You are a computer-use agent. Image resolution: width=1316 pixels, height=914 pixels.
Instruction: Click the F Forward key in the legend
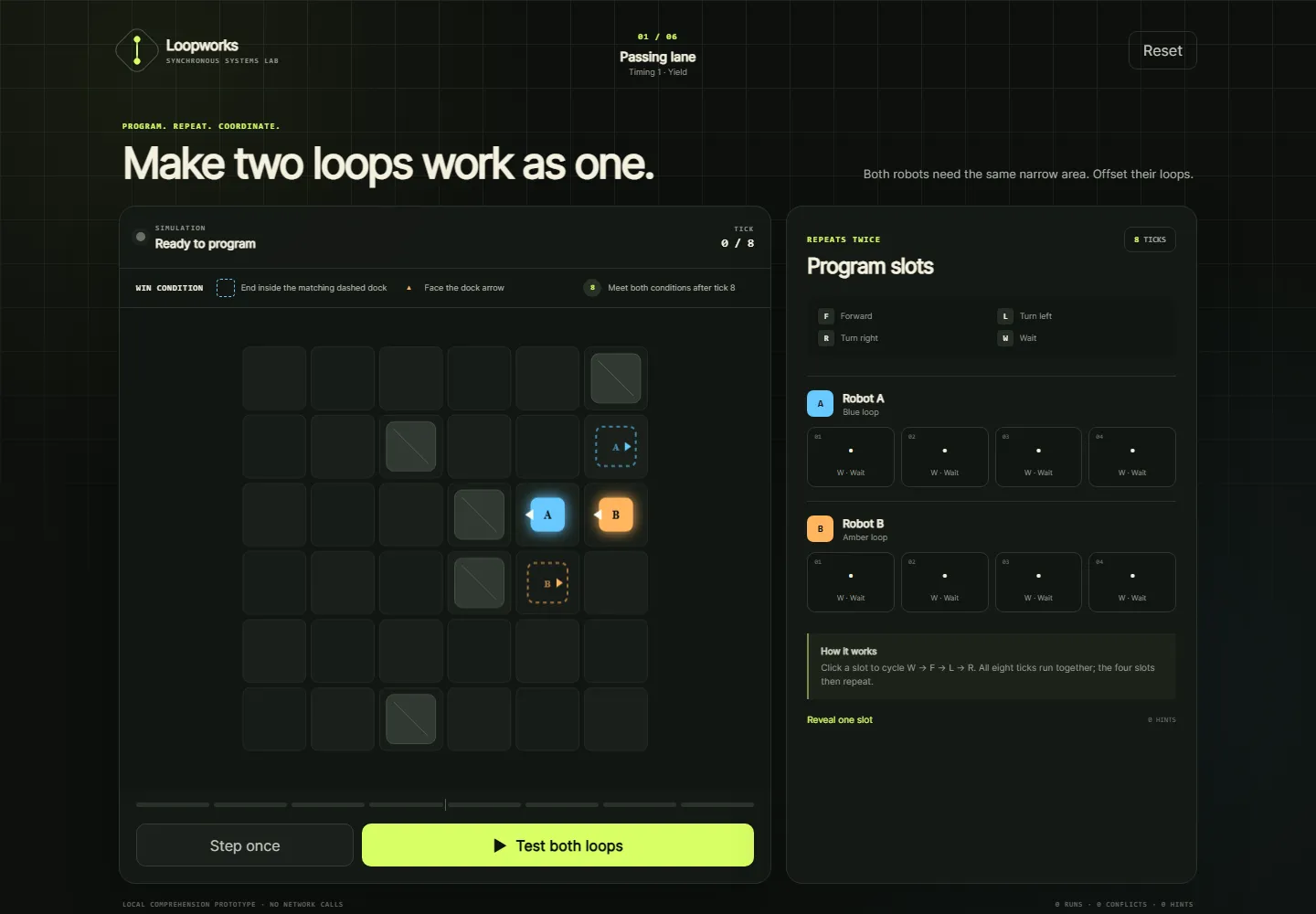826,316
